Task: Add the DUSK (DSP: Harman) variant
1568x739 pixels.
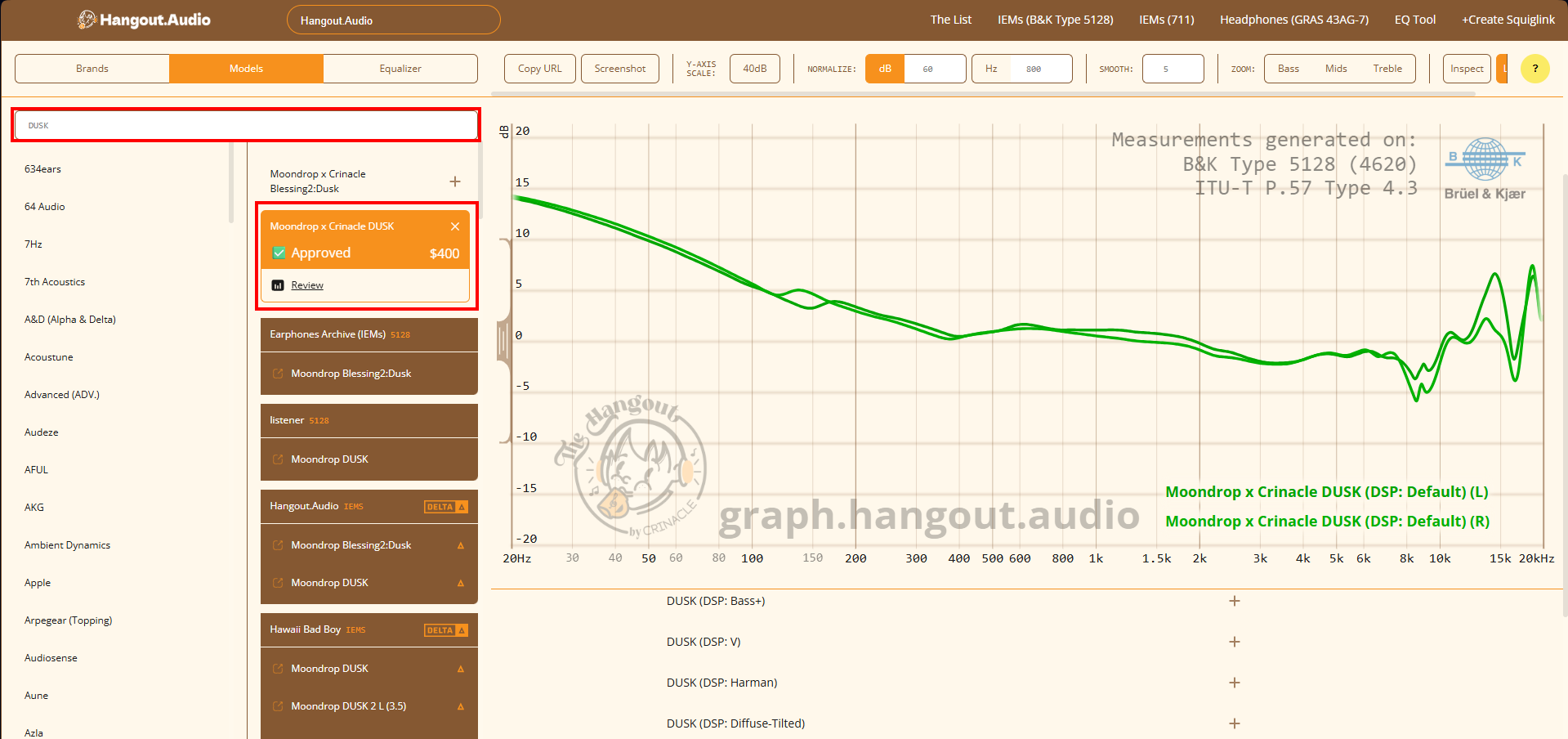Action: point(1234,683)
